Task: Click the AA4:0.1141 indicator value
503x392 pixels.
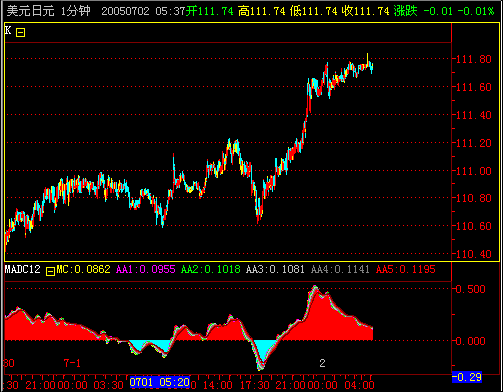Action: (340, 269)
